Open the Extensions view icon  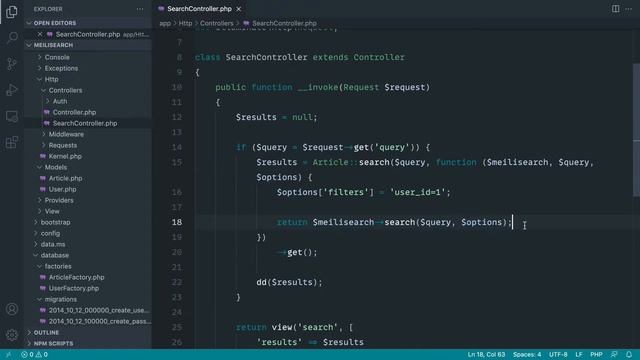click(x=12, y=142)
